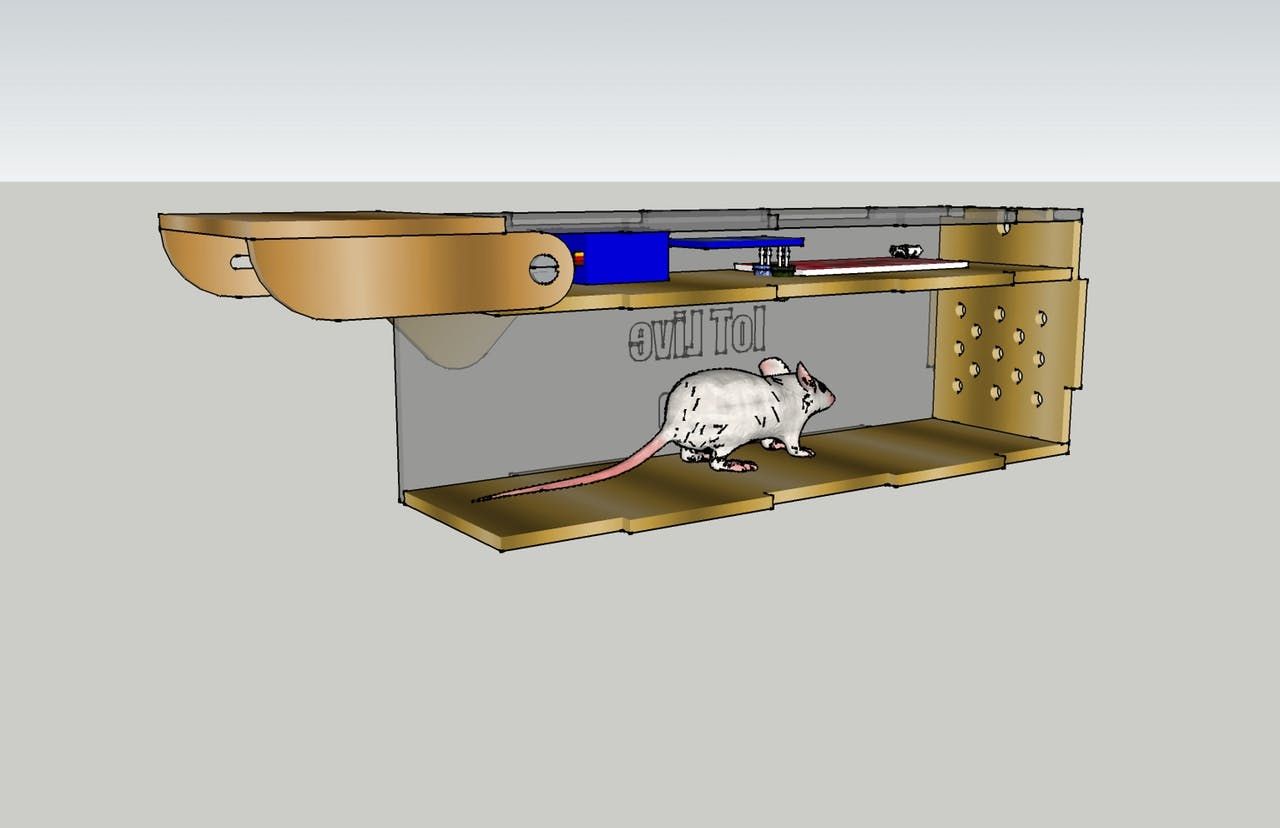Select the green sensor module on the PCB
1280x828 pixels.
[x=782, y=271]
